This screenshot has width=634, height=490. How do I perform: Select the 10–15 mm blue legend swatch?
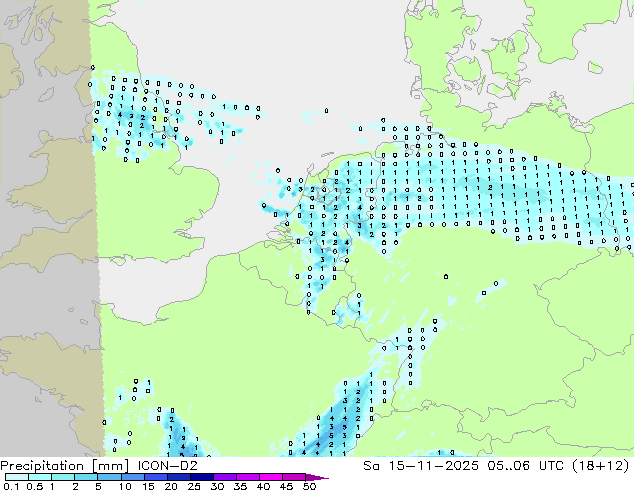click(132, 477)
